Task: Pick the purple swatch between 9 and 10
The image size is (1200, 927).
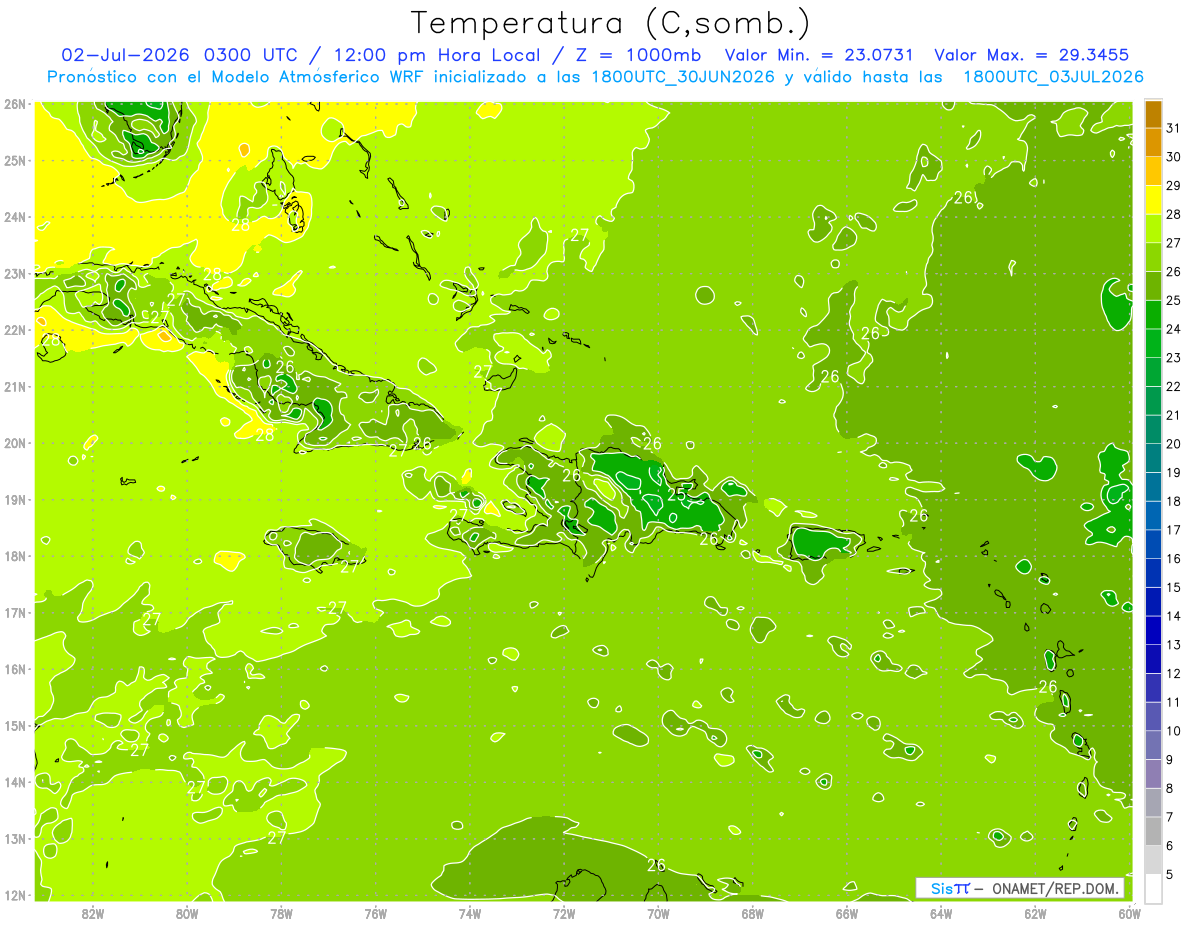Action: 1153,745
